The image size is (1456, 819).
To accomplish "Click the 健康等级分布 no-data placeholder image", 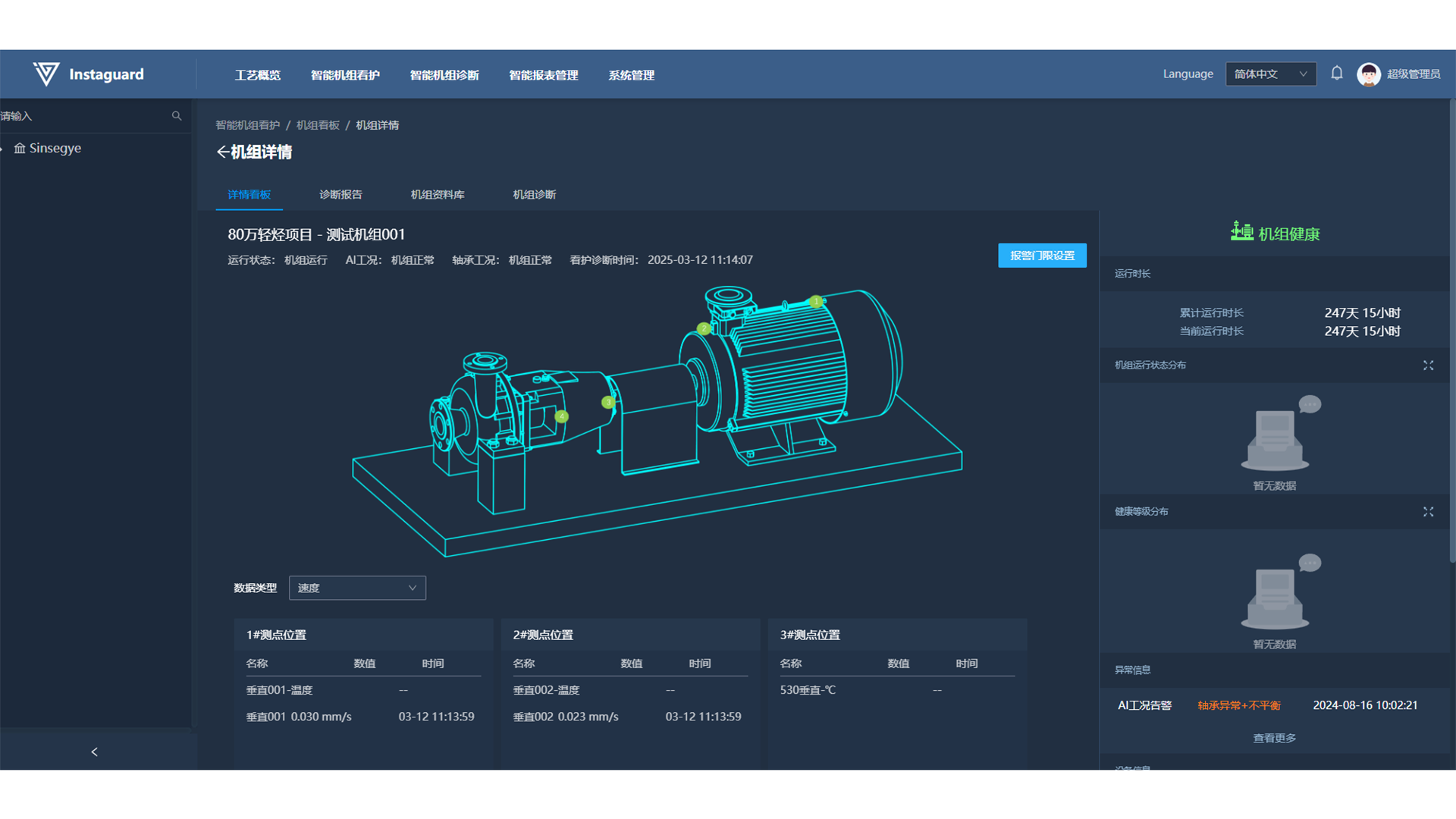I will (1280, 592).
